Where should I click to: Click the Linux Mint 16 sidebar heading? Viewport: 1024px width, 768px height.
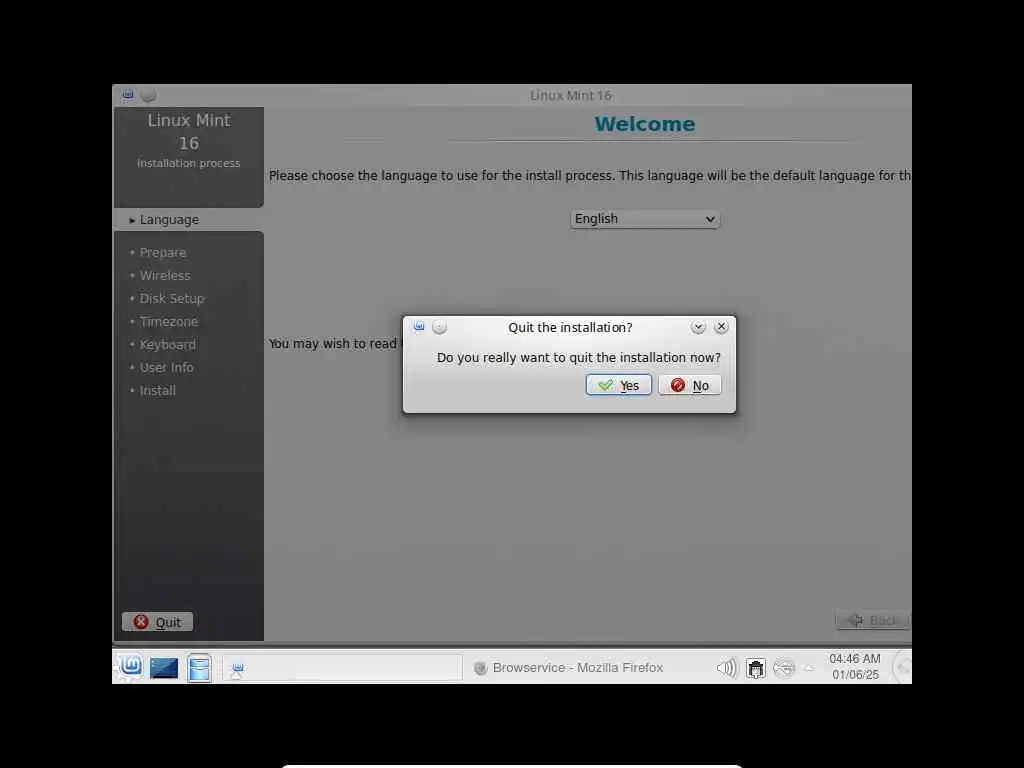[x=189, y=131]
